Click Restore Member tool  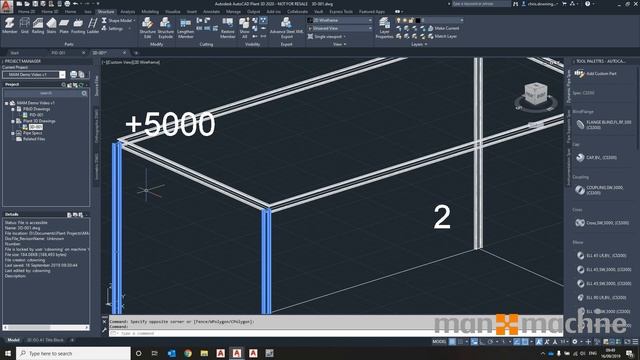click(x=228, y=28)
